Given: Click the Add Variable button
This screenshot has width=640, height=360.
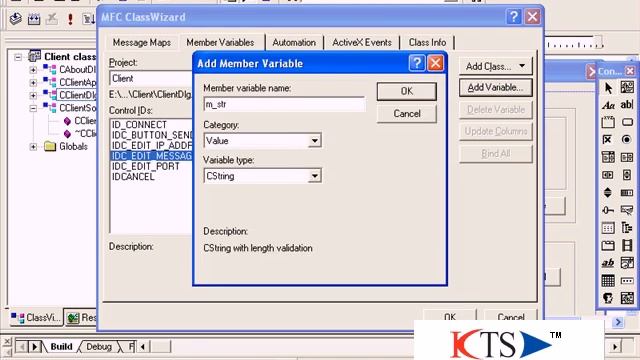Looking at the screenshot, I should [496, 88].
